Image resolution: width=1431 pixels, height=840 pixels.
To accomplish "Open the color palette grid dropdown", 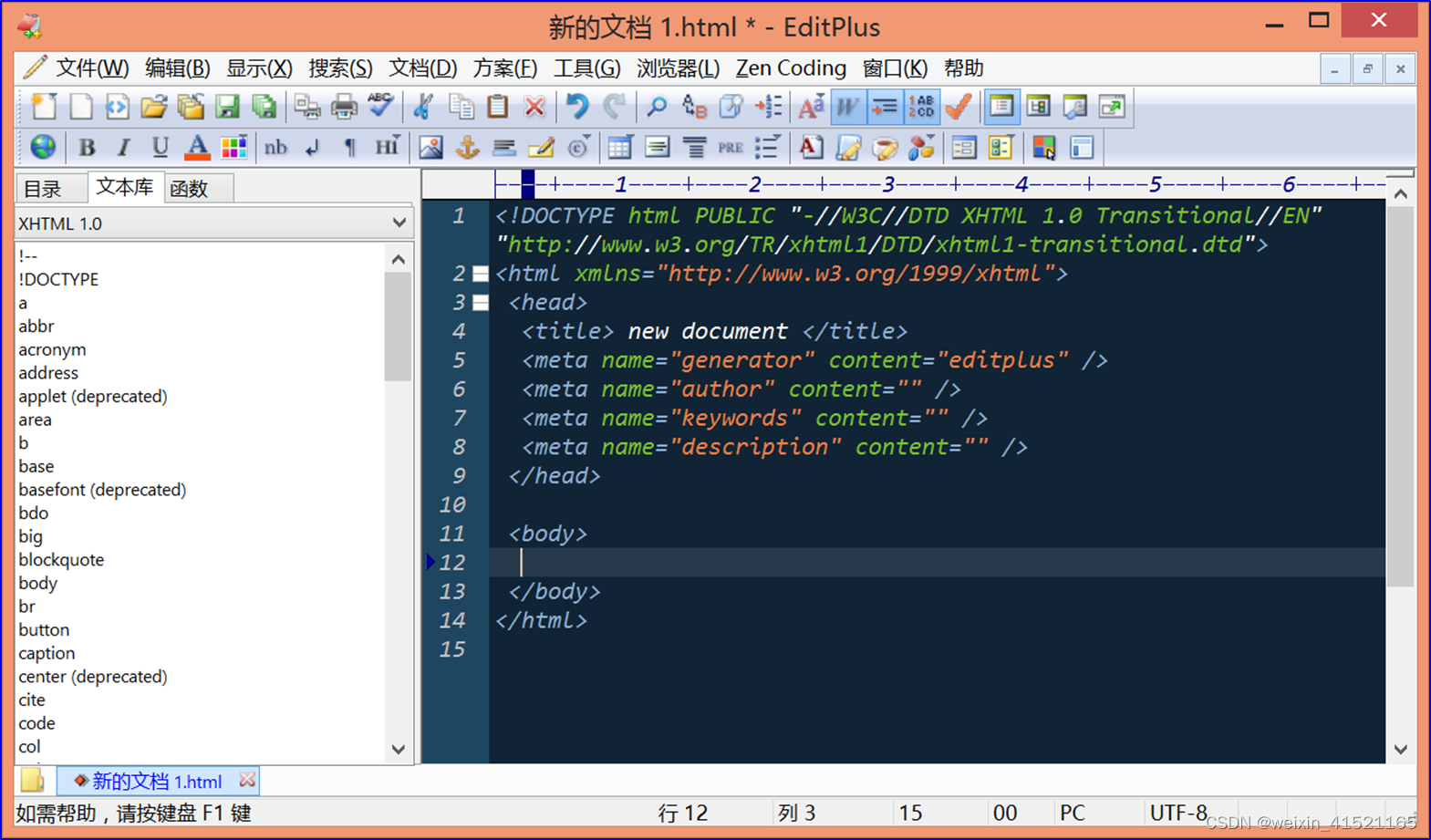I will [x=233, y=147].
